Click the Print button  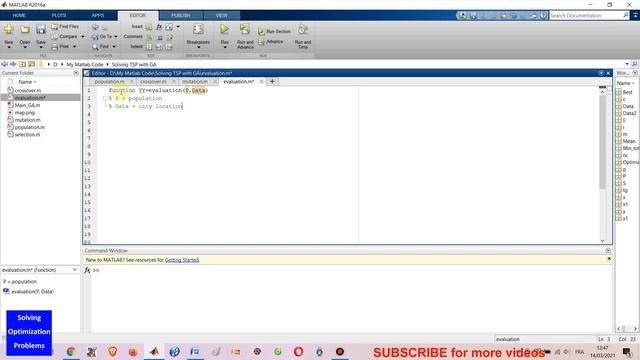coord(61,47)
